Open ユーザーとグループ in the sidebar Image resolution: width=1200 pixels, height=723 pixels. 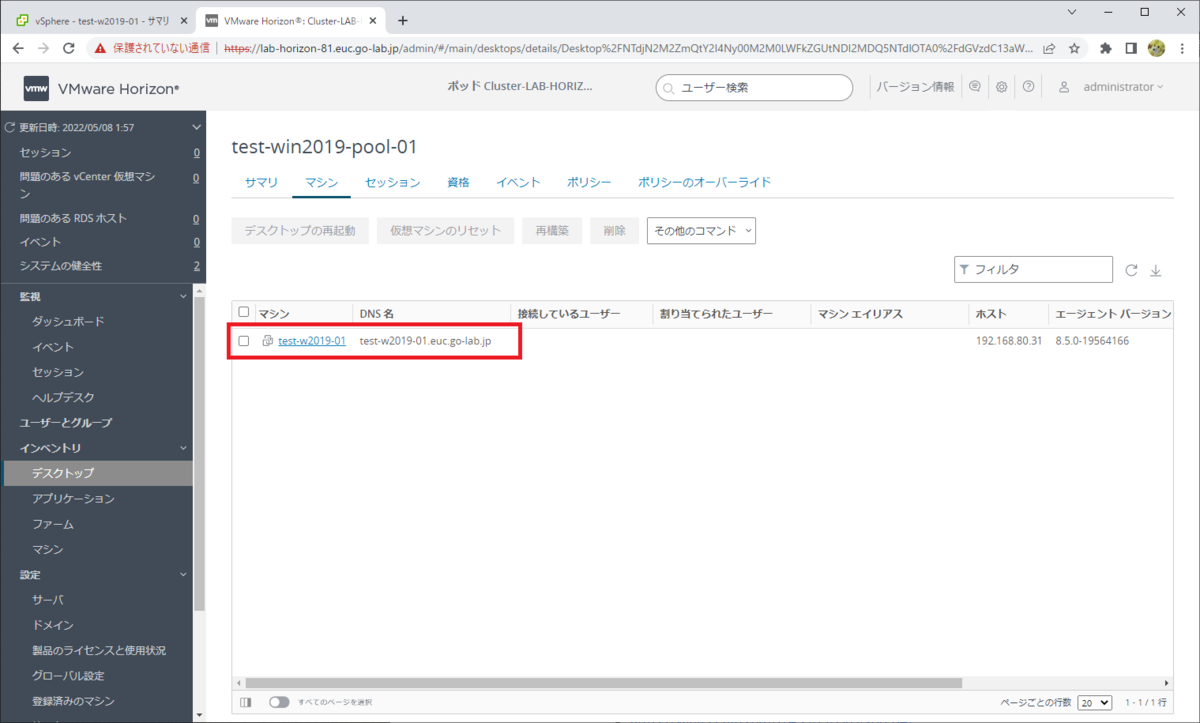point(66,423)
